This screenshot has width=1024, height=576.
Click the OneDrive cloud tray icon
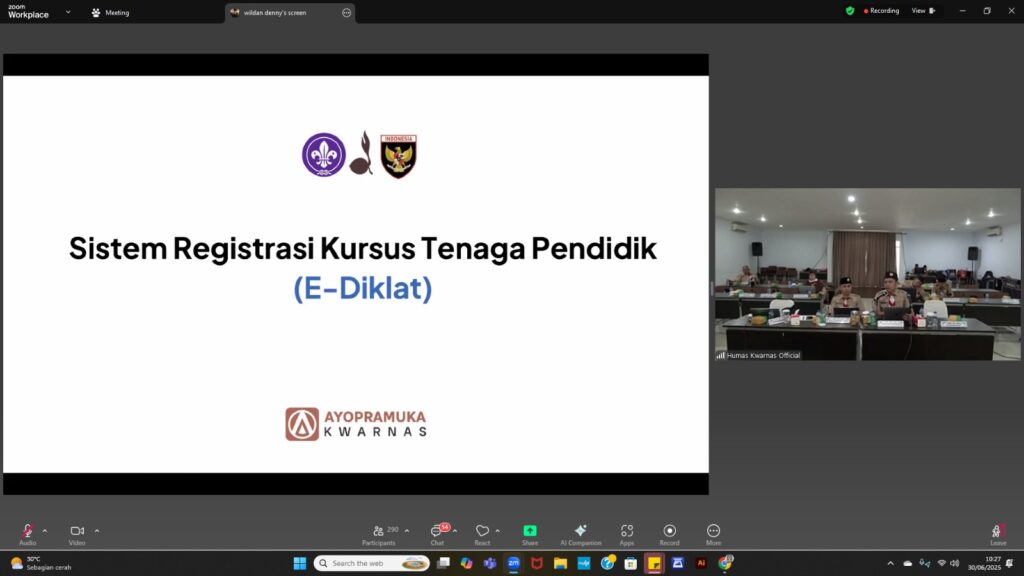(x=907, y=563)
